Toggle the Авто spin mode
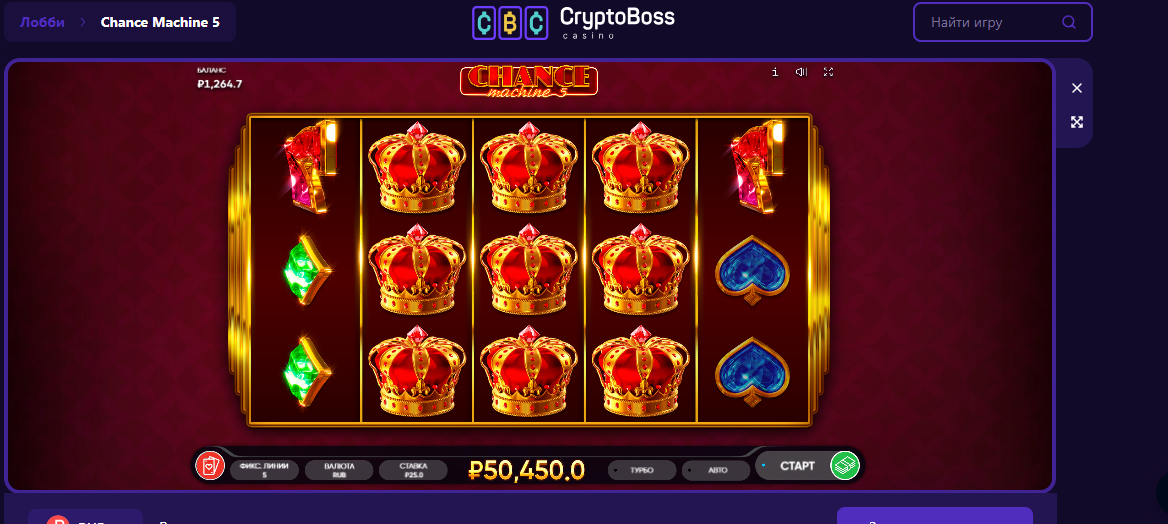The height and width of the screenshot is (524, 1168). tap(717, 470)
